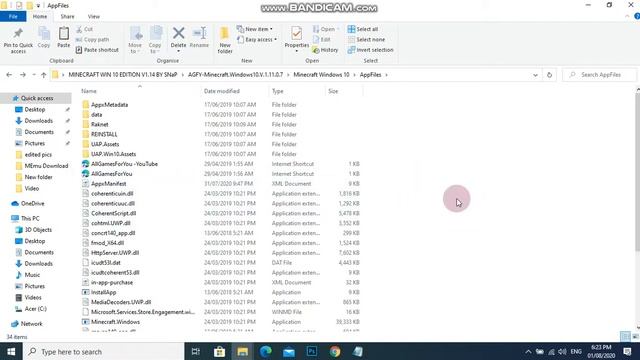
Task: Open the File menu tab
Action: click(x=13, y=16)
